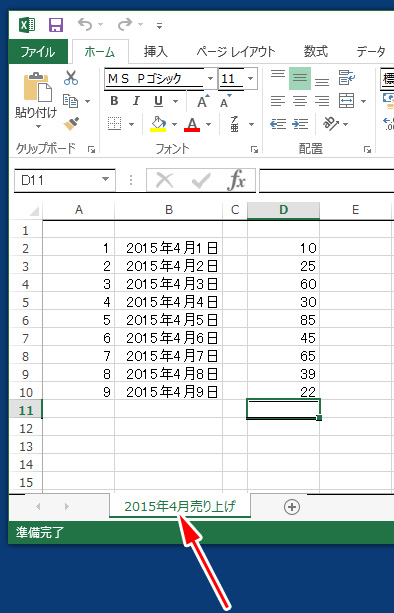
Task: Click the Redo arrow
Action: (x=124, y=25)
